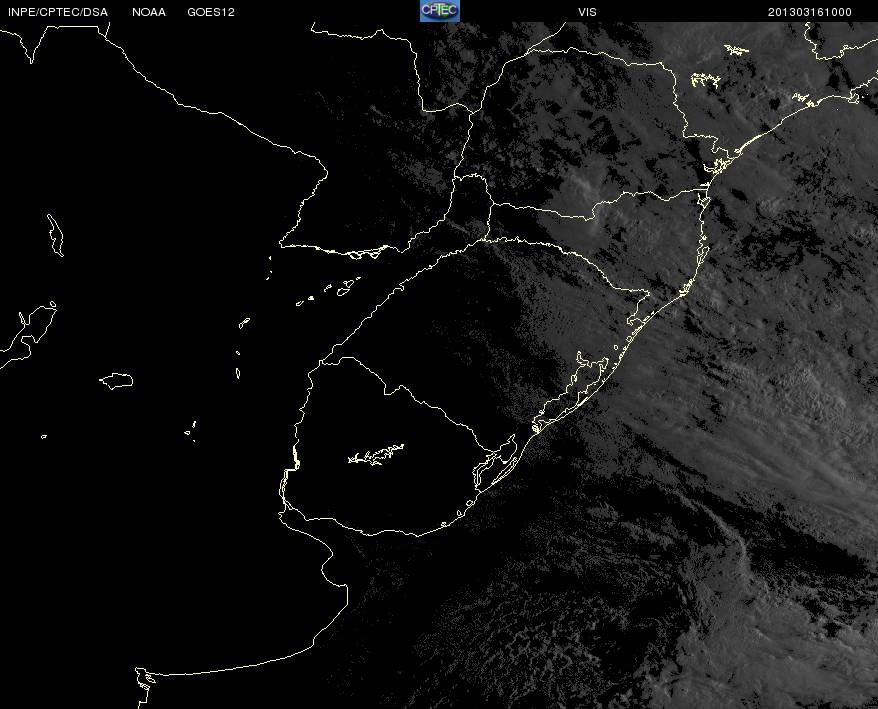878x709 pixels.
Task: Click the INPE/CPTEC/DSA label
Action: point(58,12)
